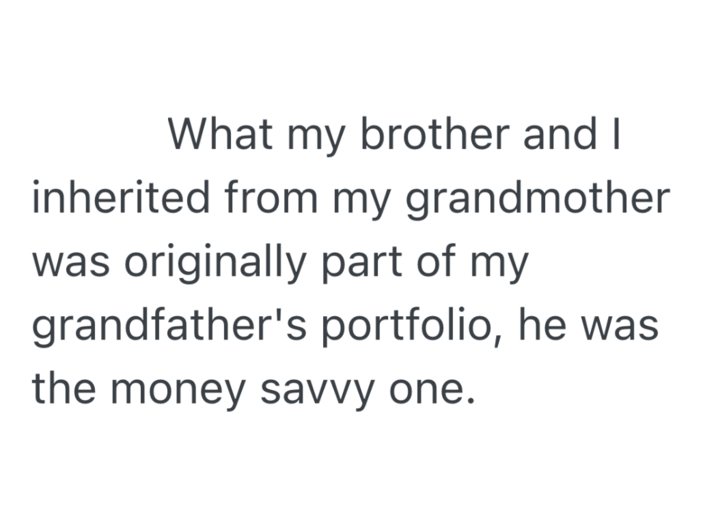Click the word "was" before "originally"

(x=70, y=264)
